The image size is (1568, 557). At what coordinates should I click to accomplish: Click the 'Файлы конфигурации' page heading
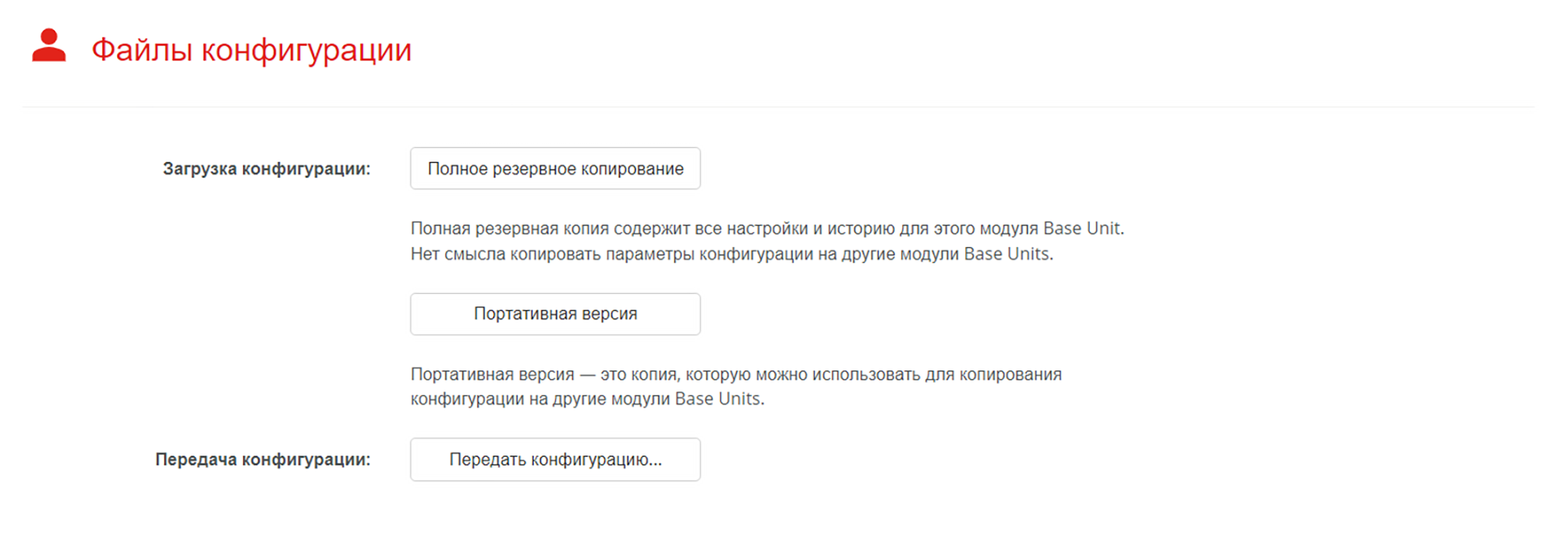251,50
